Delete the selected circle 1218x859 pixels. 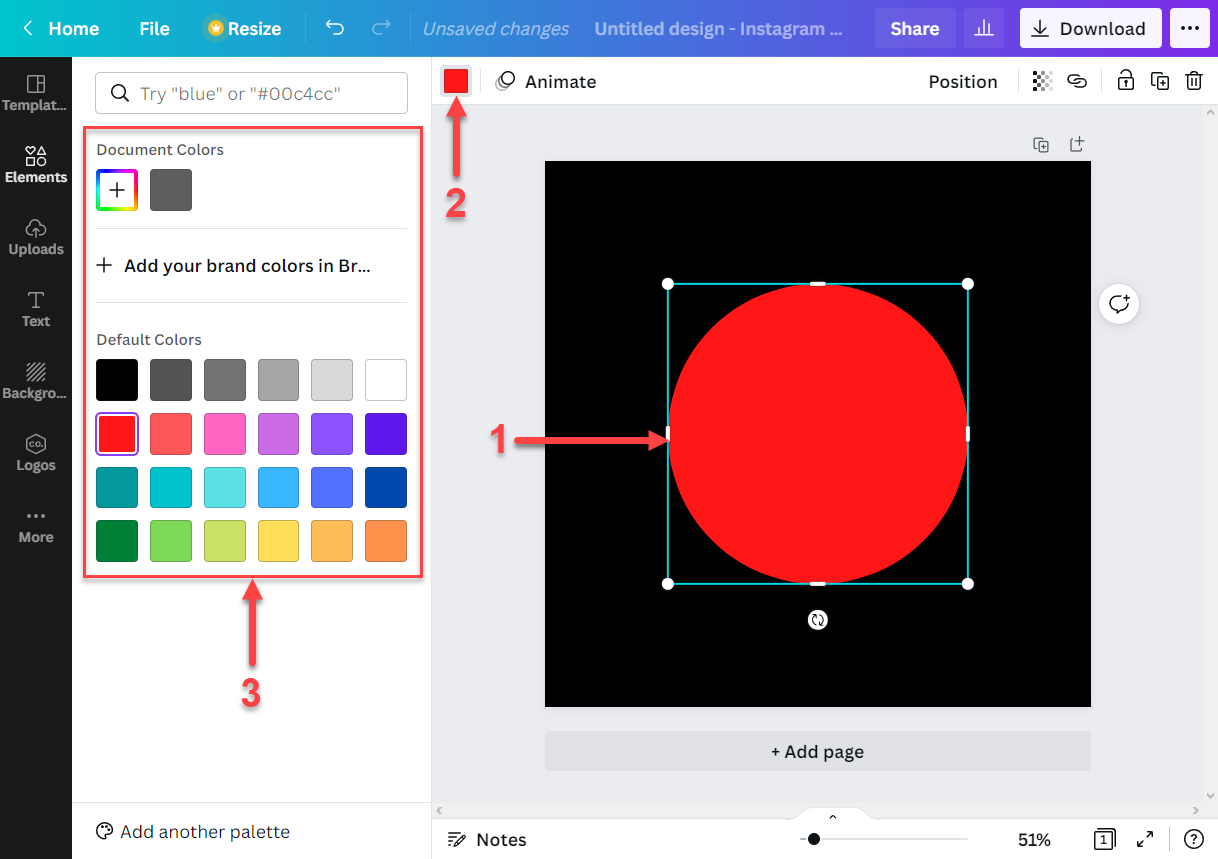[1194, 81]
